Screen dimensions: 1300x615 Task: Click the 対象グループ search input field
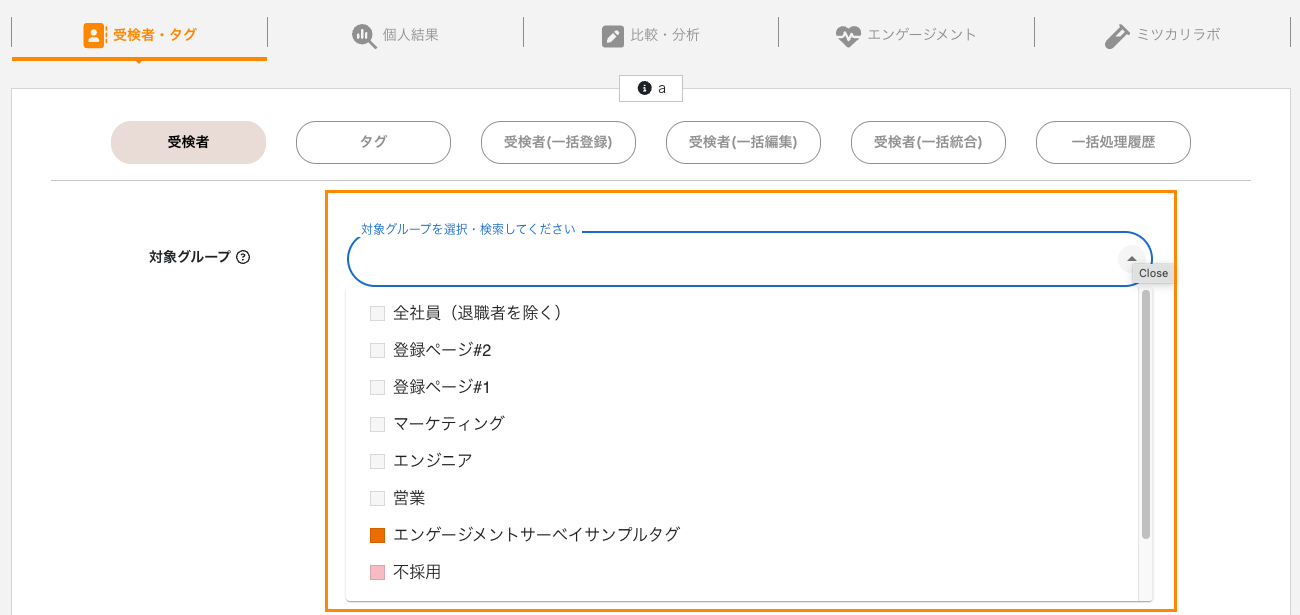click(x=735, y=259)
